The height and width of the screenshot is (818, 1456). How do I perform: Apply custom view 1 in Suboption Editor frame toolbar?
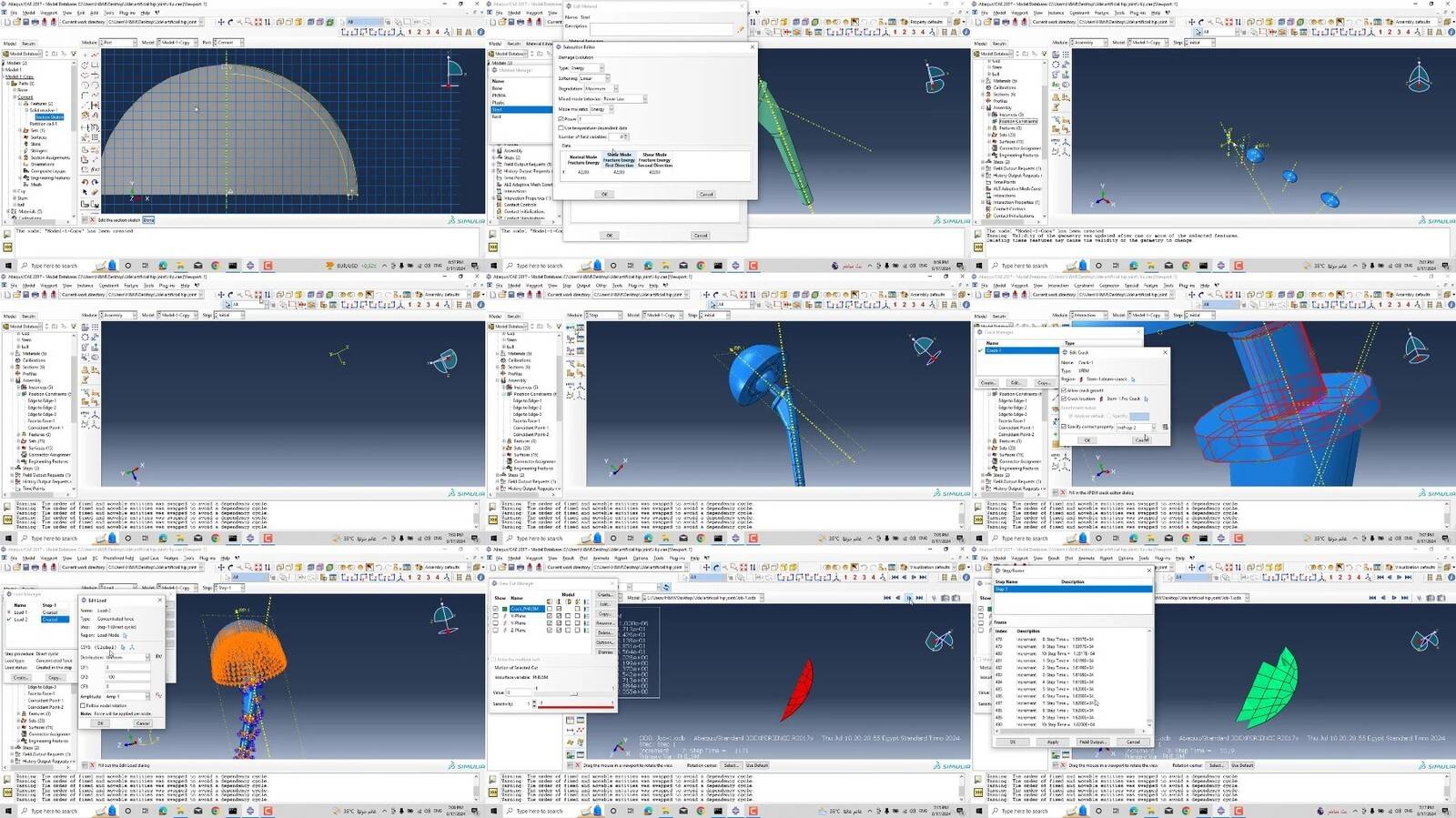pos(895,32)
